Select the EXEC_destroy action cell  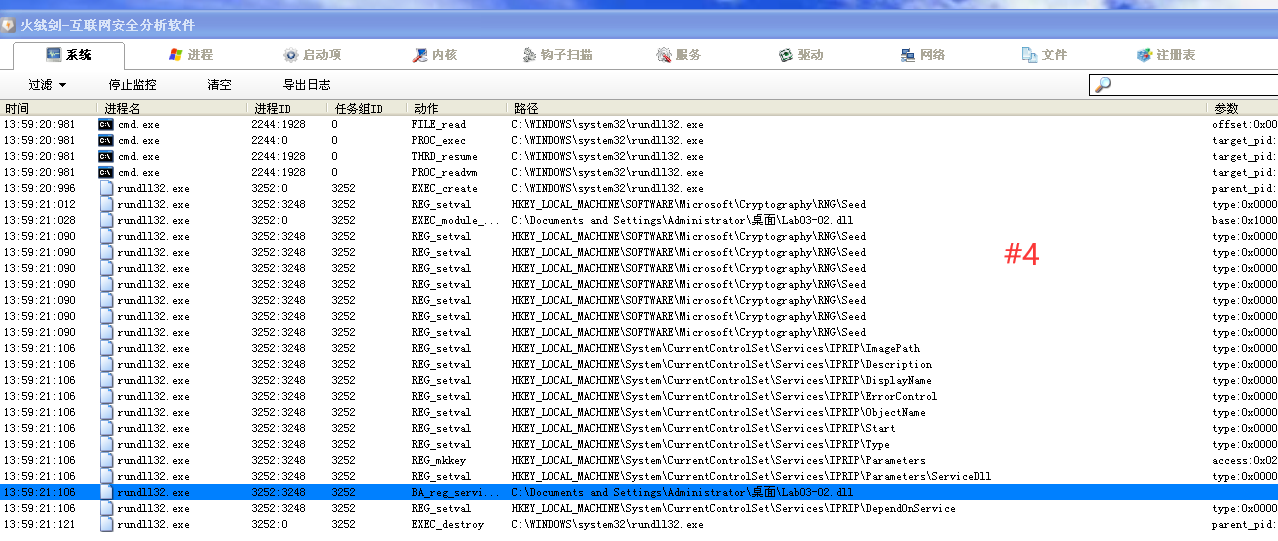448,525
